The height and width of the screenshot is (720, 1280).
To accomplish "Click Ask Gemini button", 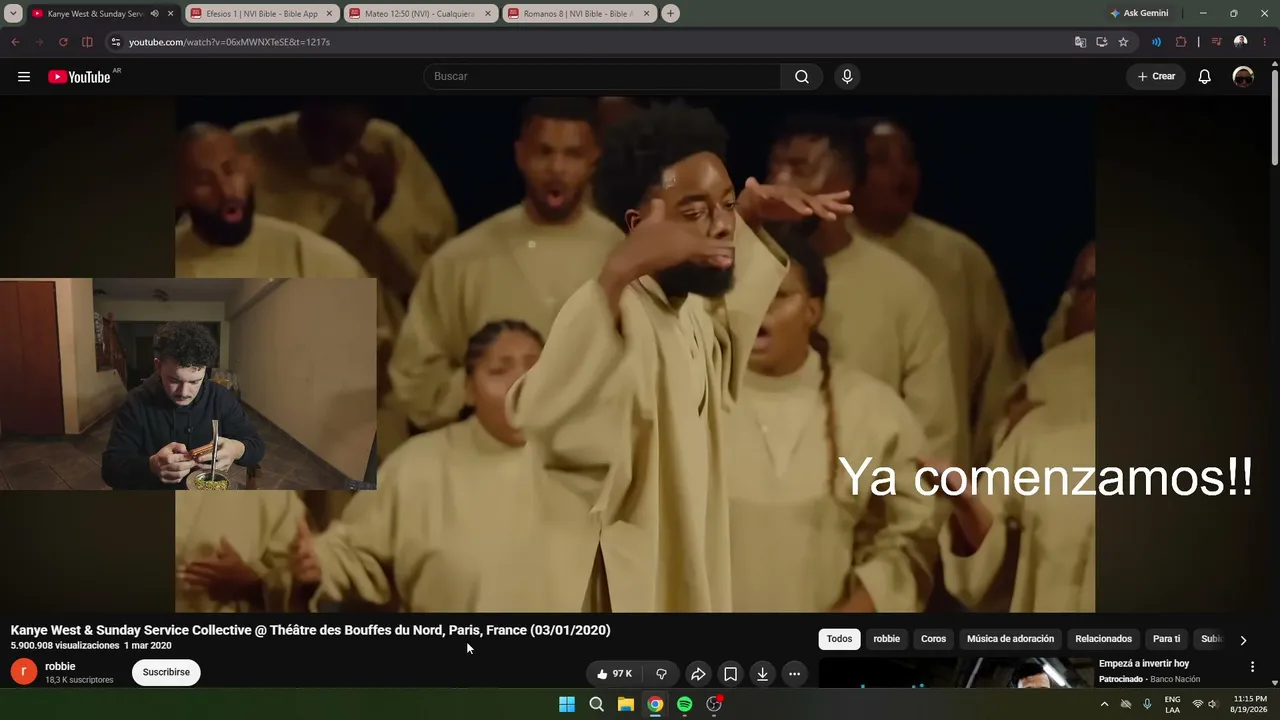I will click(x=1139, y=14).
